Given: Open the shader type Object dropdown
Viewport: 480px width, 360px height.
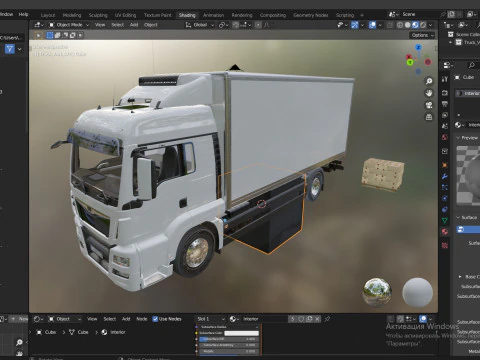Looking at the screenshot, I should pos(64,319).
